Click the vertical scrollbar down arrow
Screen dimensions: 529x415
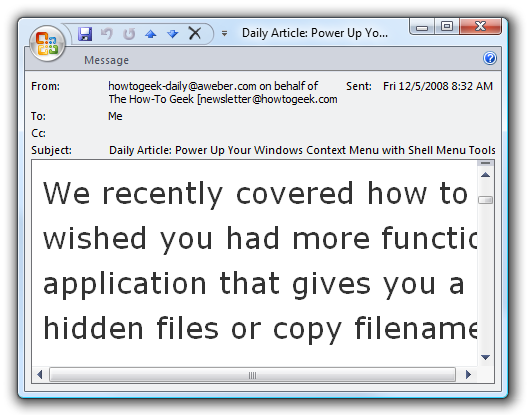[x=485, y=357]
